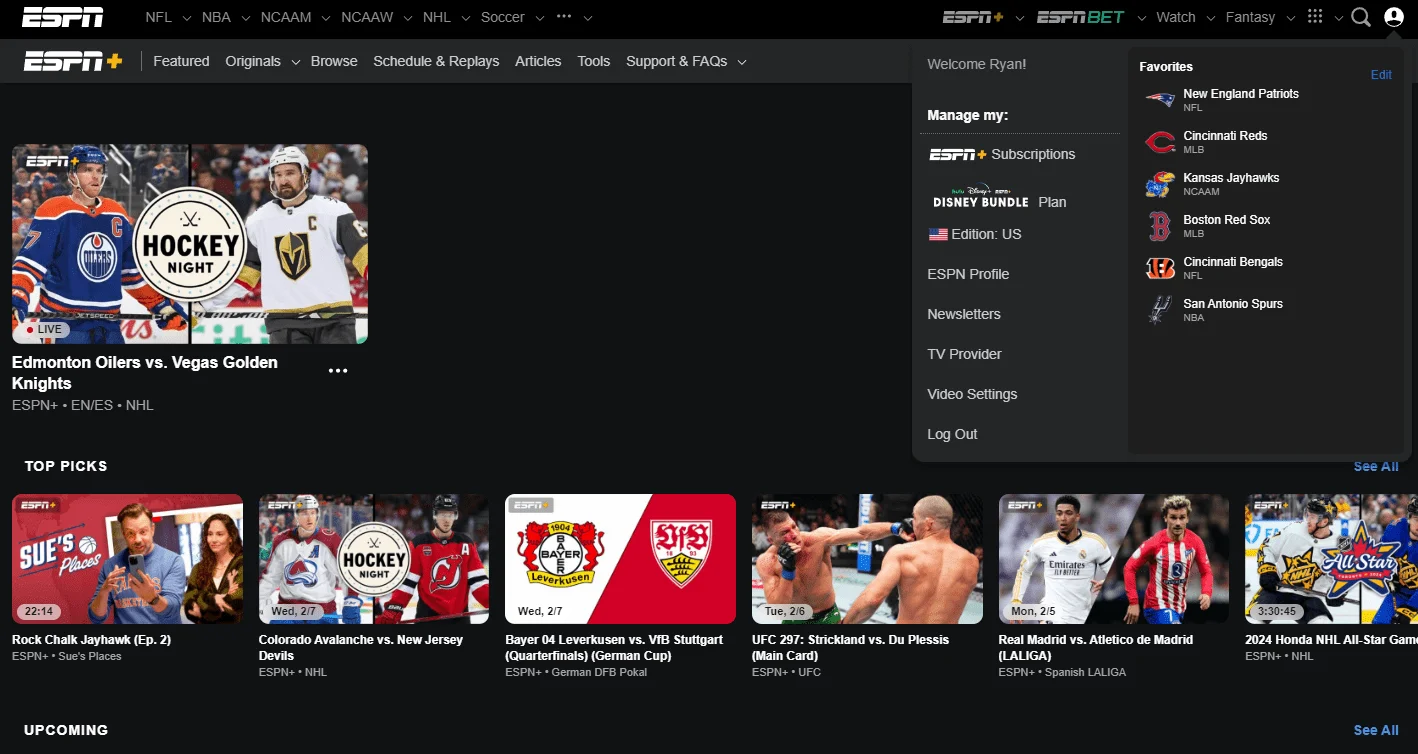The width and height of the screenshot is (1418, 754).
Task: Open Real Madrid vs. Atletico thumbnail
Action: tap(1114, 559)
